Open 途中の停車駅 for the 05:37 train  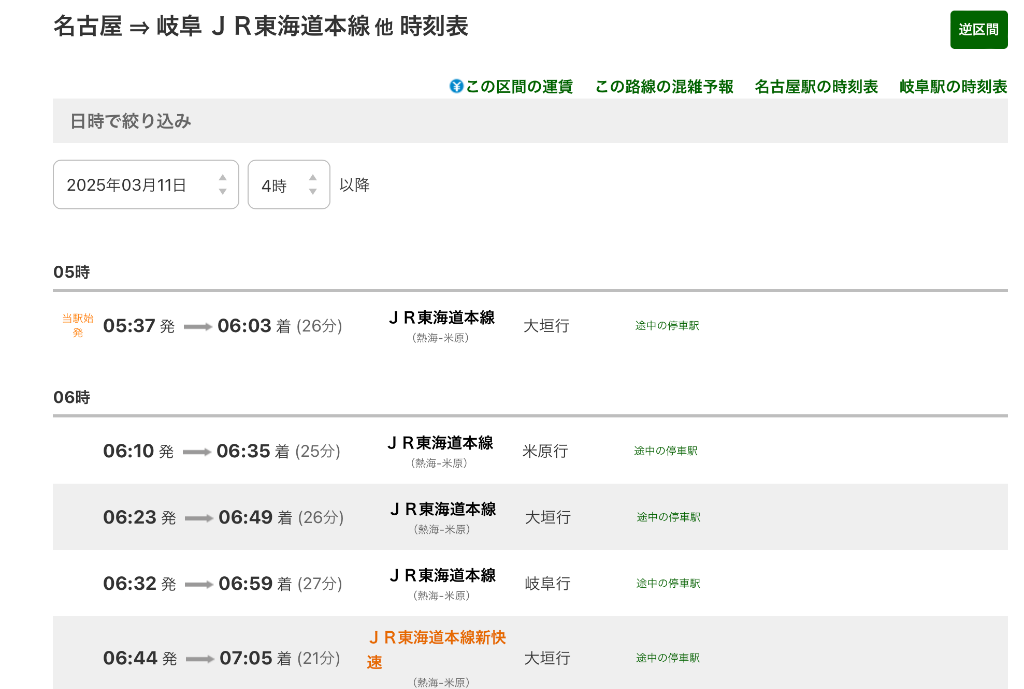coord(667,325)
